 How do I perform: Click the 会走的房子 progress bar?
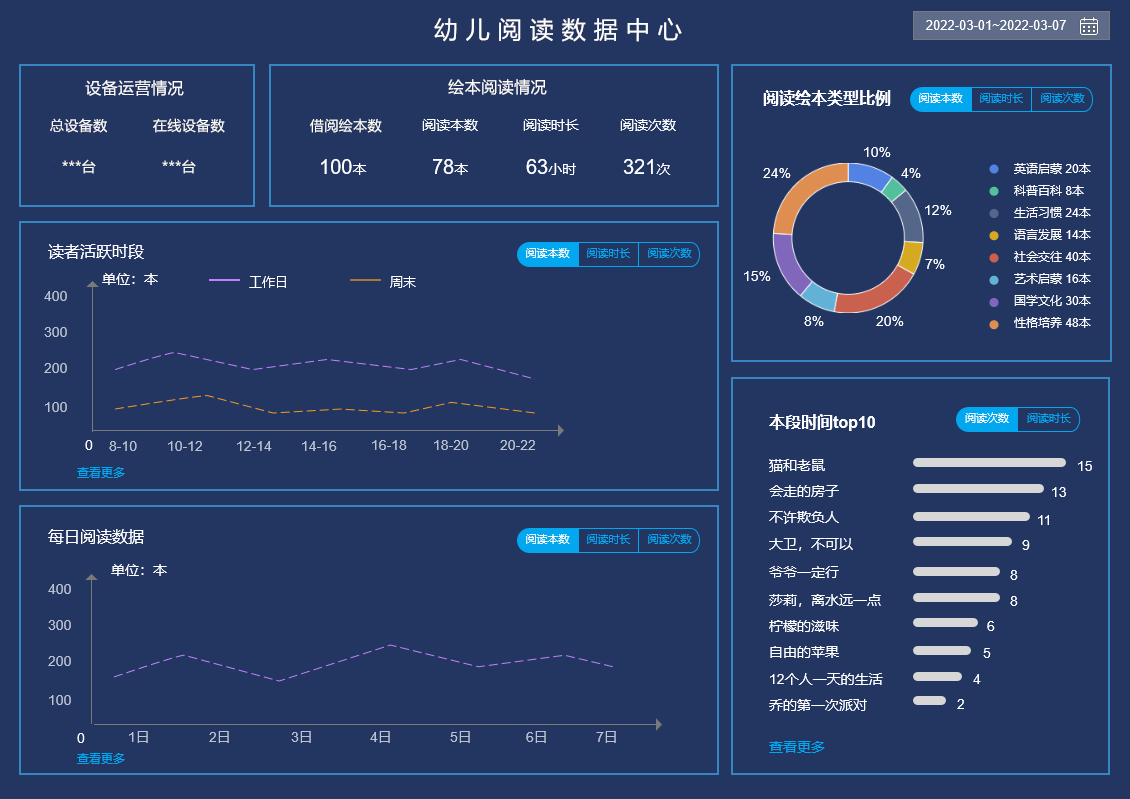click(977, 489)
